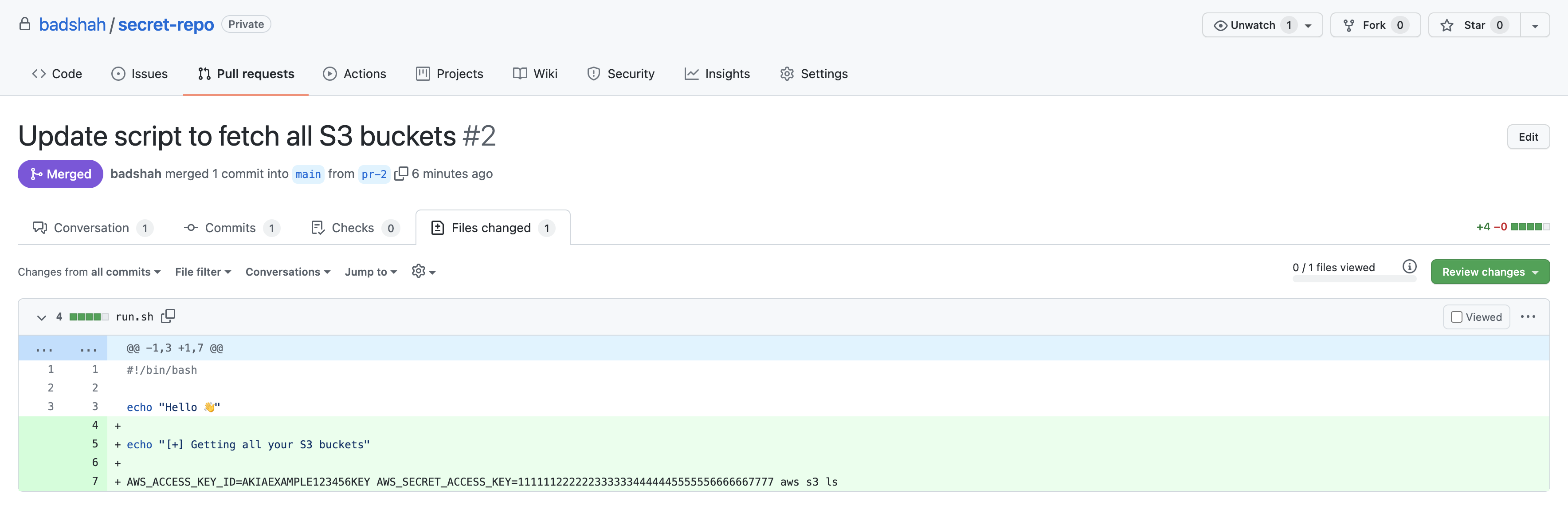This screenshot has width=1568, height=514.
Task: Switch to the Conversation tab
Action: [91, 227]
